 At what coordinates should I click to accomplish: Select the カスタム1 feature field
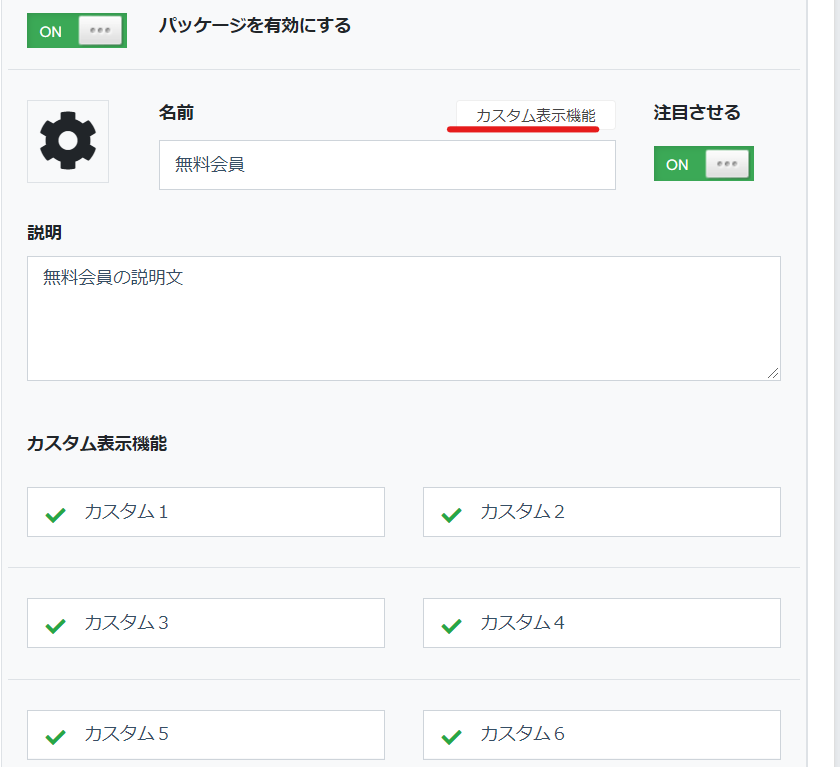(206, 512)
